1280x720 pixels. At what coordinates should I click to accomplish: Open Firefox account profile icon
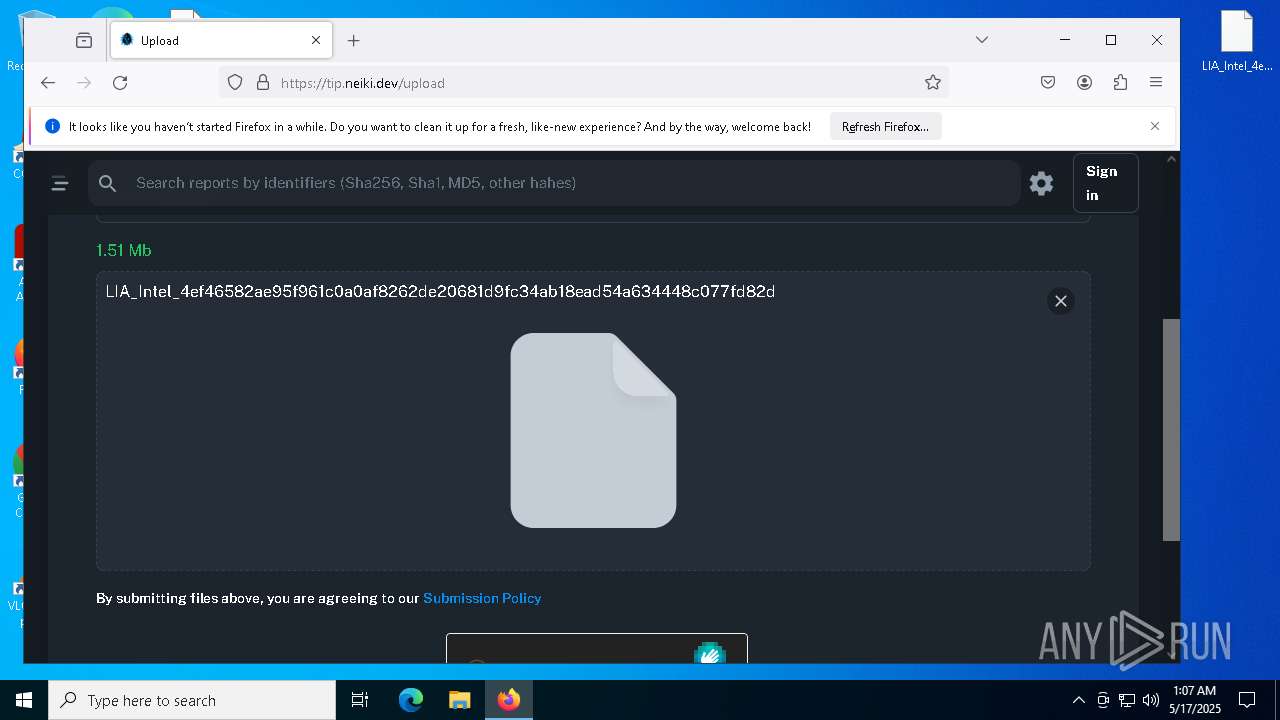click(x=1084, y=83)
